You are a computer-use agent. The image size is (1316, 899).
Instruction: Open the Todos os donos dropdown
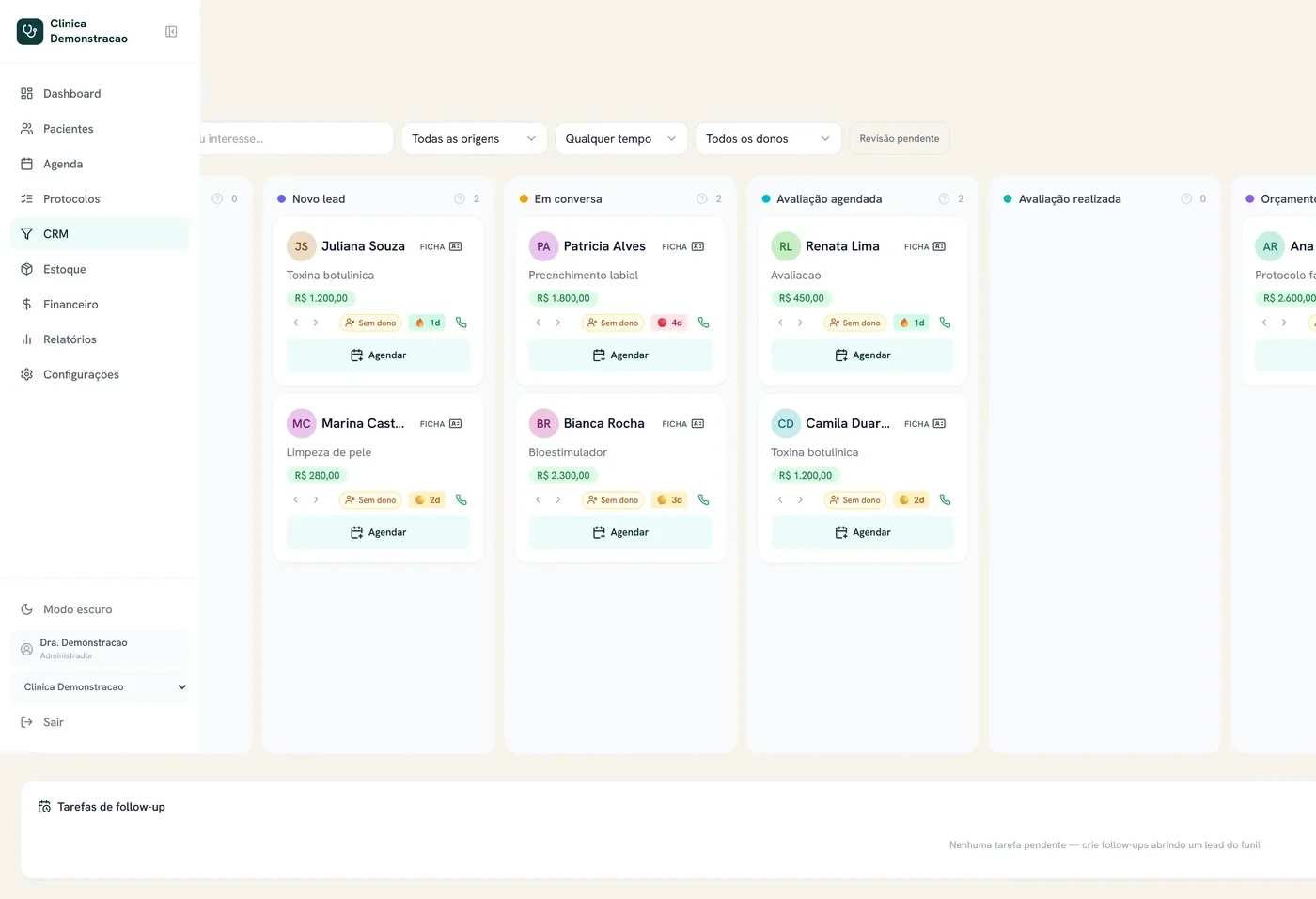coord(768,139)
